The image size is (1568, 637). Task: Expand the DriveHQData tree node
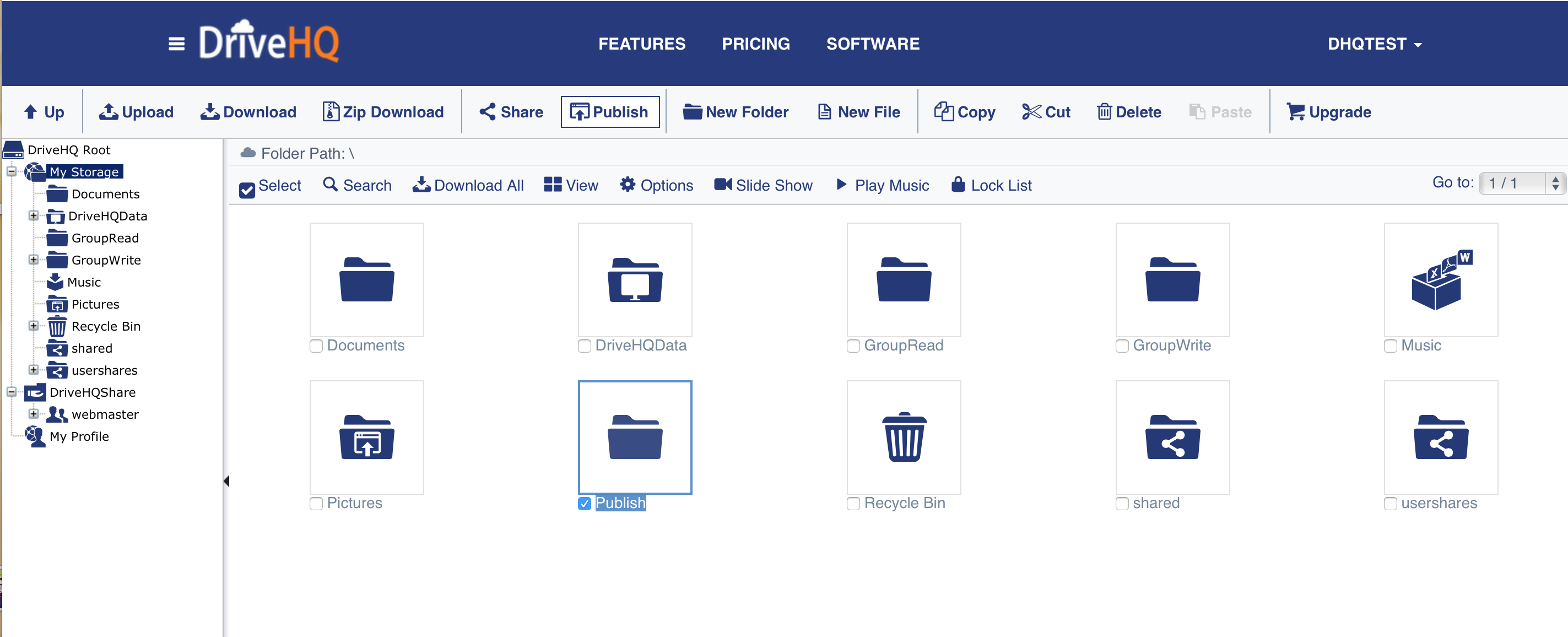click(34, 215)
